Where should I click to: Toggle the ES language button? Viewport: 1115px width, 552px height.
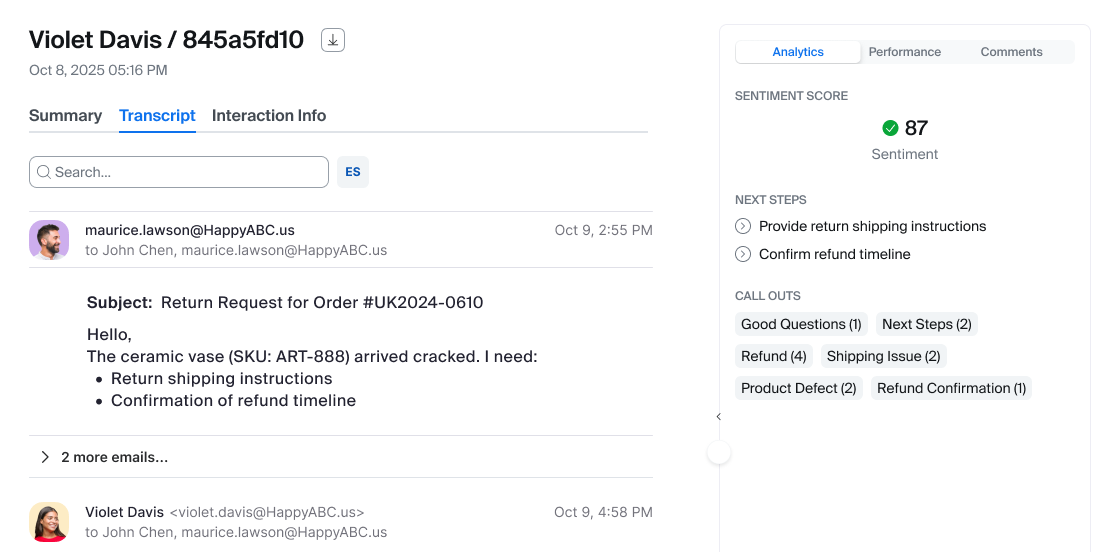353,172
